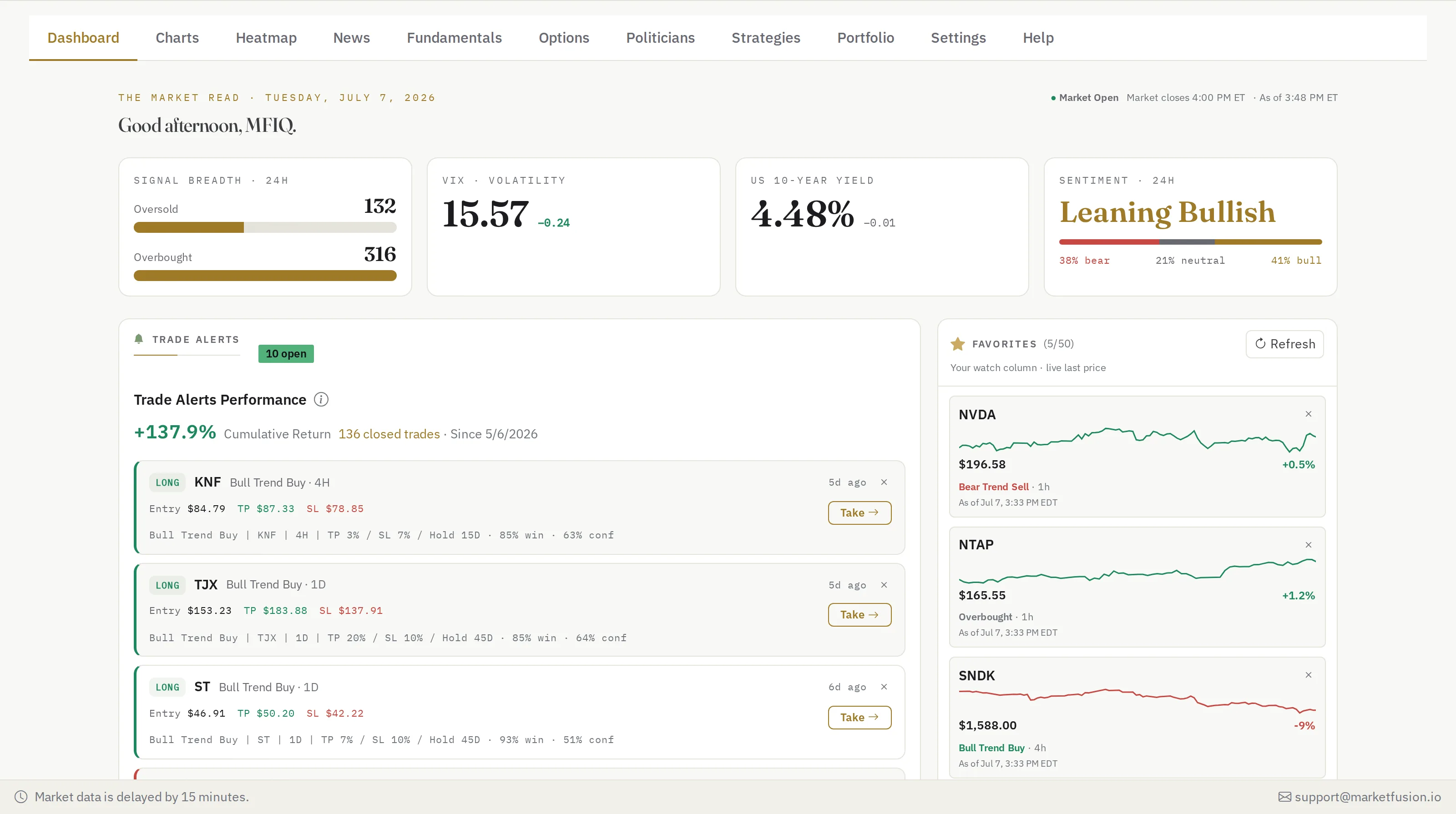The image size is (1456, 814).
Task: Click the TJX ticker symbol
Action: click(206, 585)
